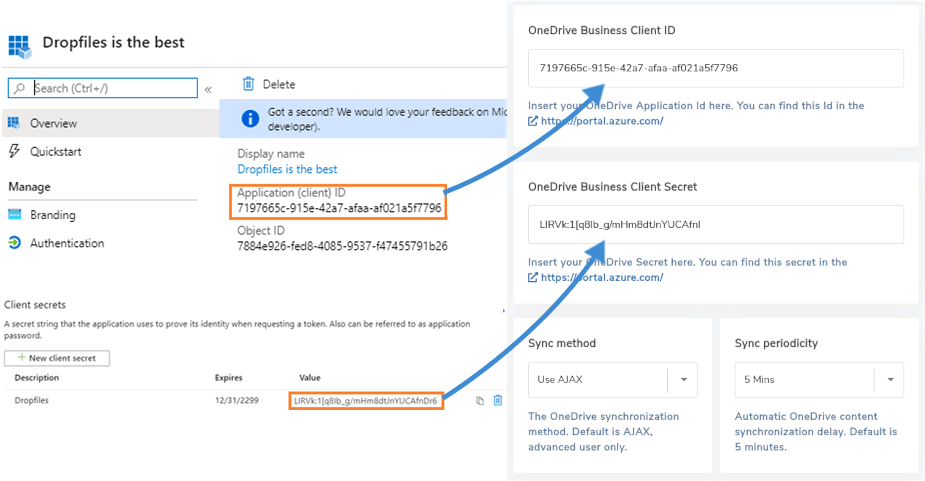Viewport: 925px width, 481px height.
Task: Open the Sync method dropdown
Action: coord(684,380)
